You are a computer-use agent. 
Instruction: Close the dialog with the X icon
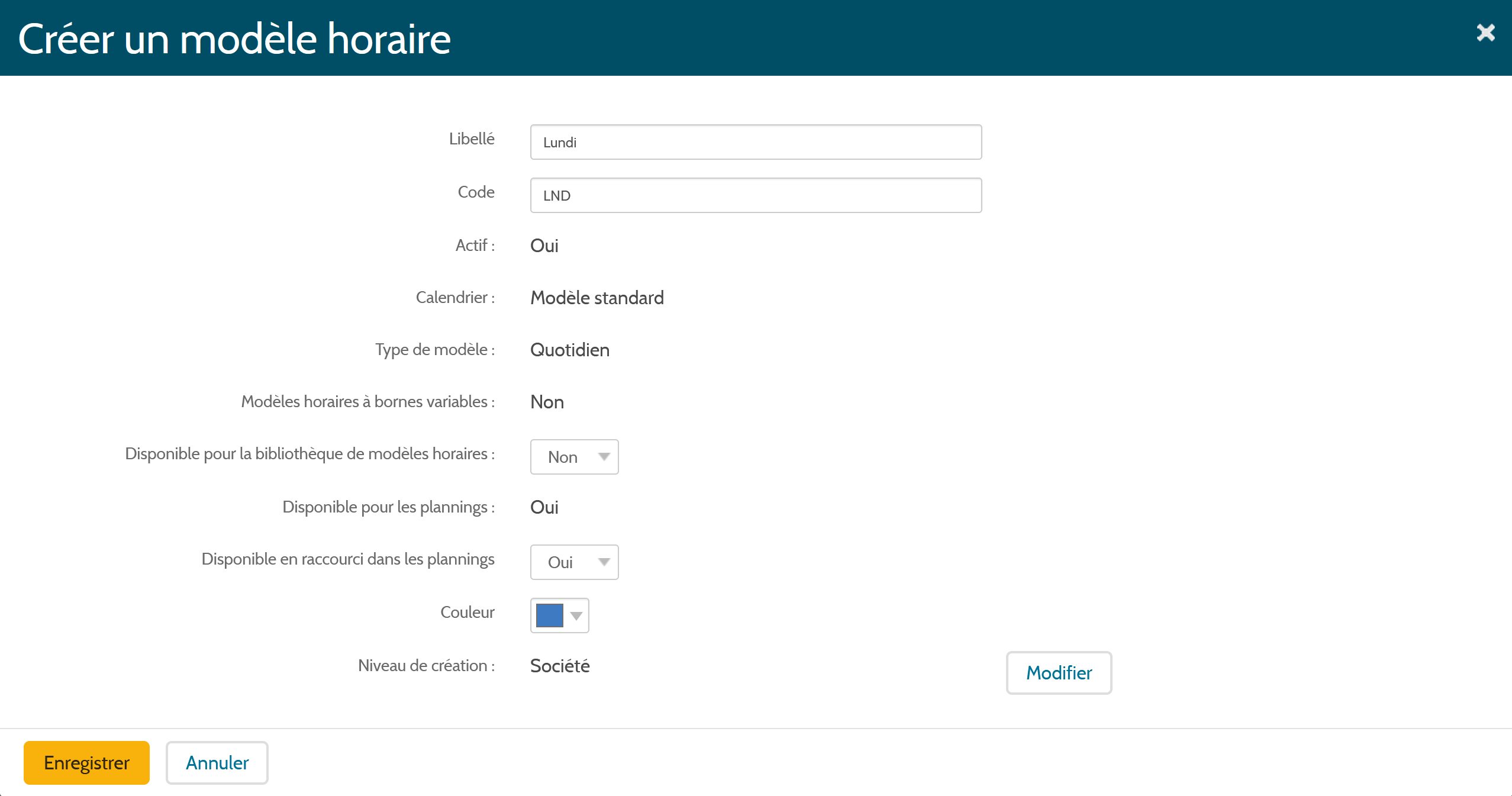[x=1485, y=33]
